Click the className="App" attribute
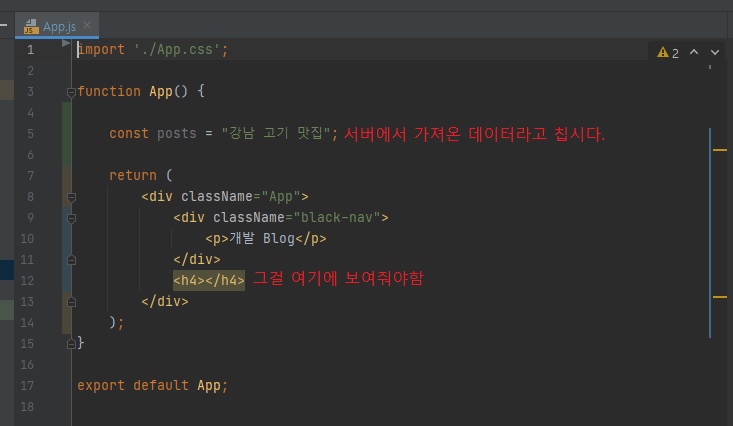Image resolution: width=733 pixels, height=426 pixels. coord(241,196)
